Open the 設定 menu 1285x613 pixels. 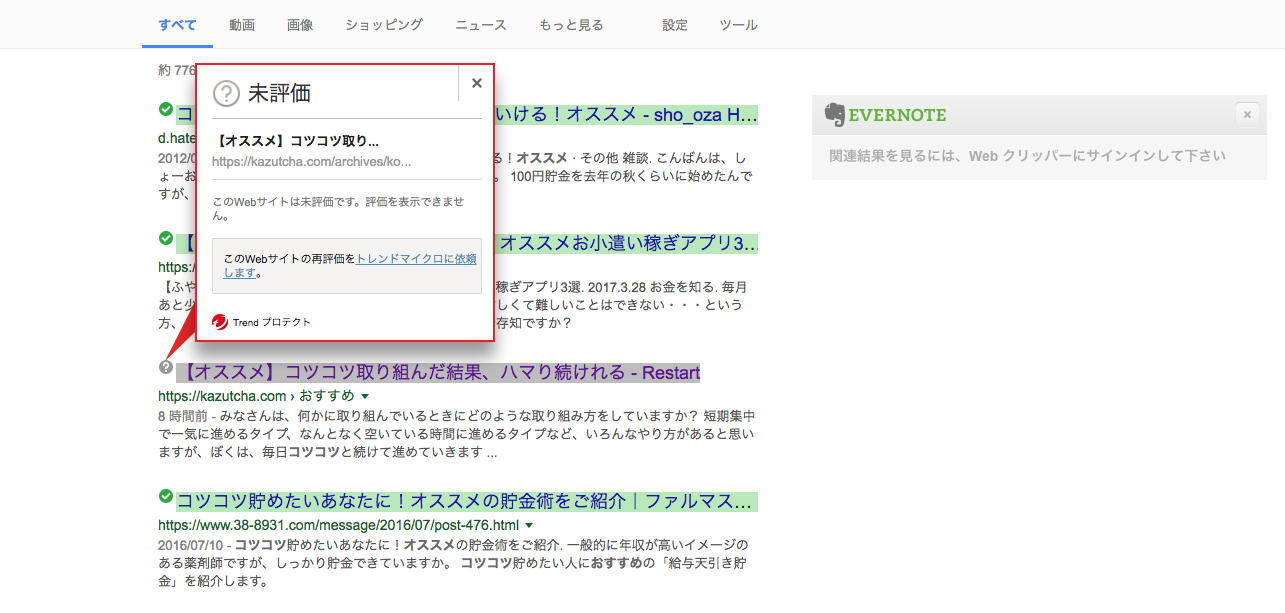point(675,25)
